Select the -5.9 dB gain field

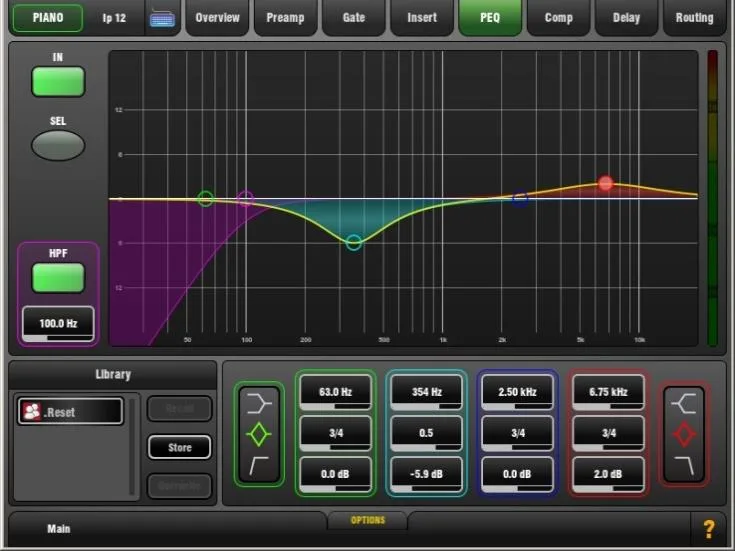point(426,474)
